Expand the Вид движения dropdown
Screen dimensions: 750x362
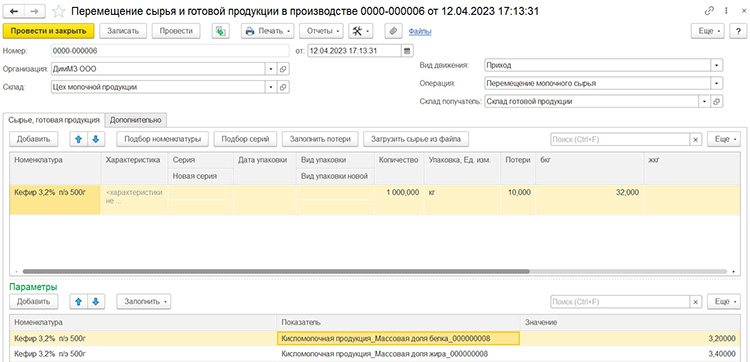[717, 65]
